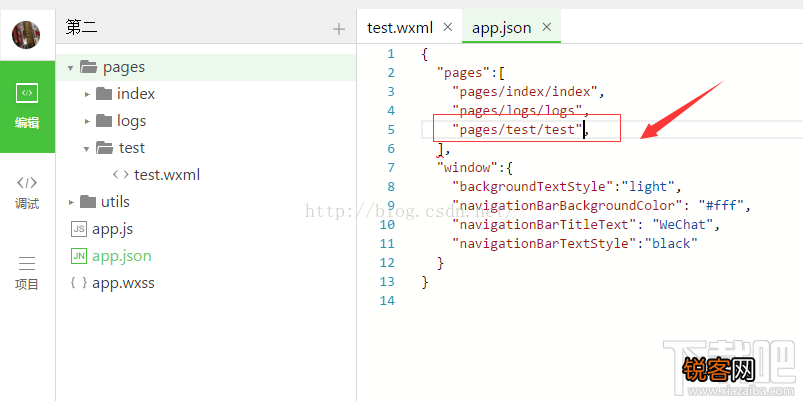The image size is (803, 401).
Task: Click the "#fff" color value
Action: tap(721, 206)
